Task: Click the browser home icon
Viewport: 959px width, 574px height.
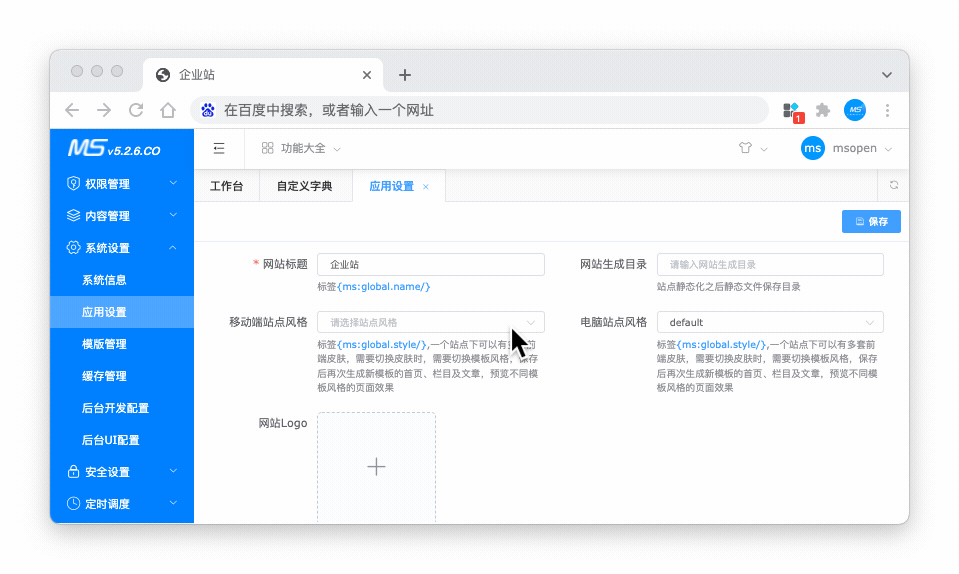Action: (168, 110)
